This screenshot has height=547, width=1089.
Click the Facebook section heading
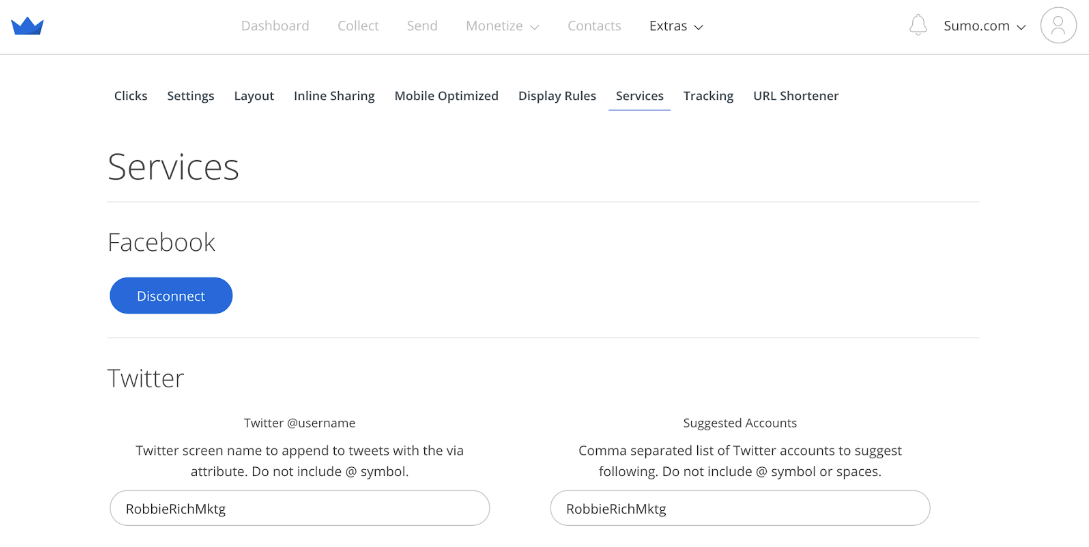point(161,242)
